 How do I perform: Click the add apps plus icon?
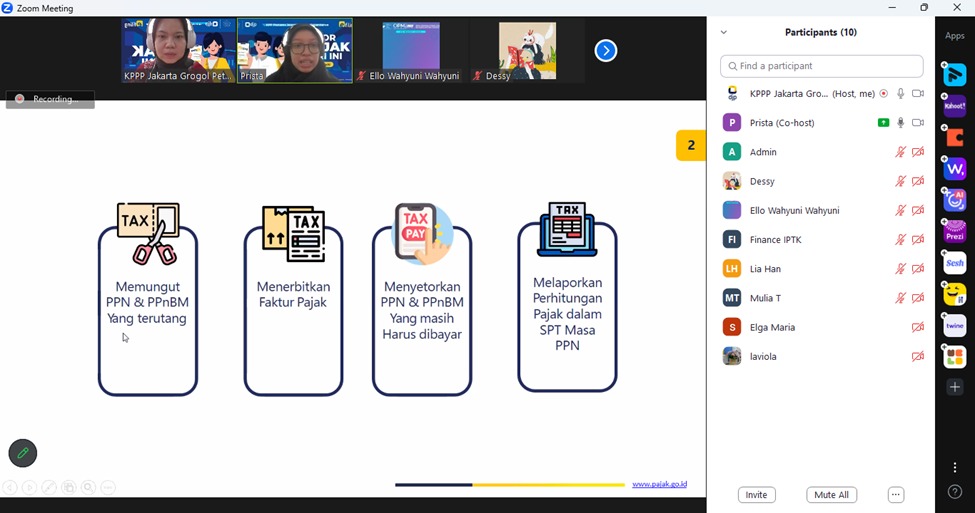tap(955, 387)
